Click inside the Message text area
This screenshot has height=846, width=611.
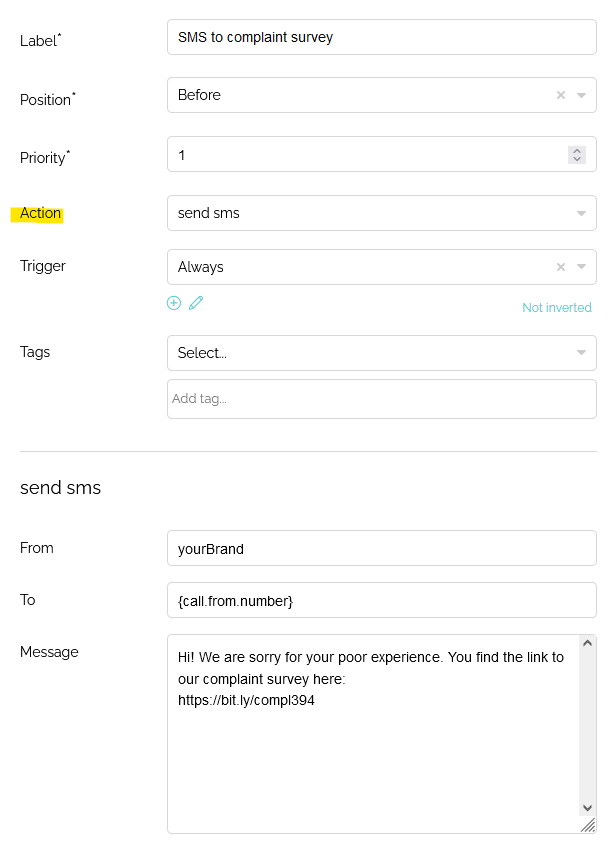point(374,734)
